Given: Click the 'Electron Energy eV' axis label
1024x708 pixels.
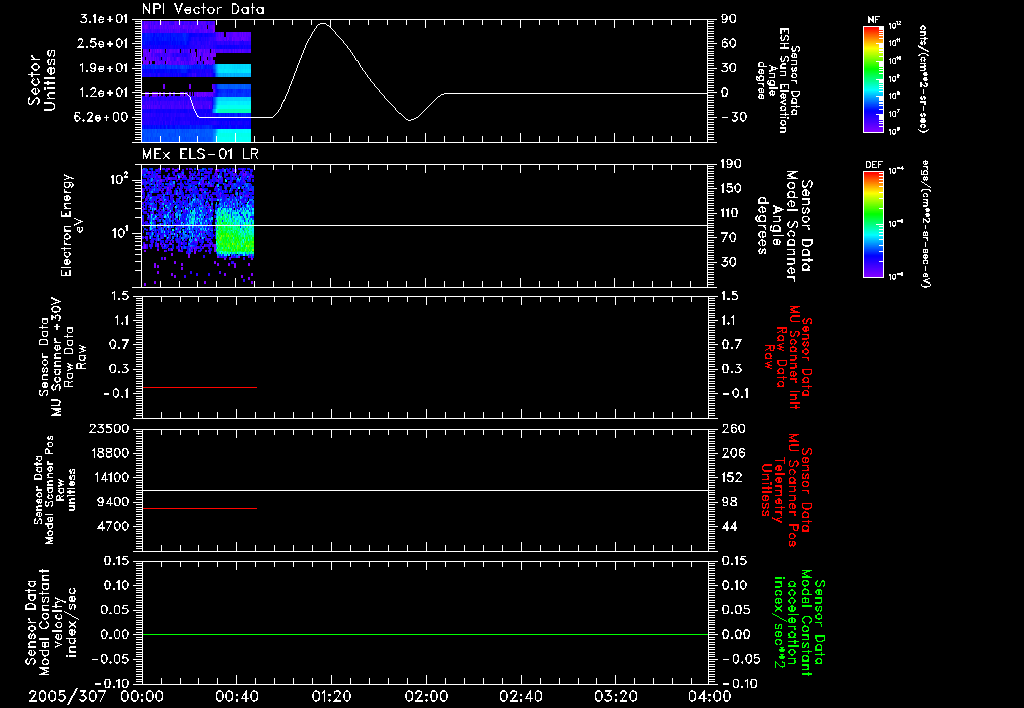Looking at the screenshot, I should click(73, 225).
